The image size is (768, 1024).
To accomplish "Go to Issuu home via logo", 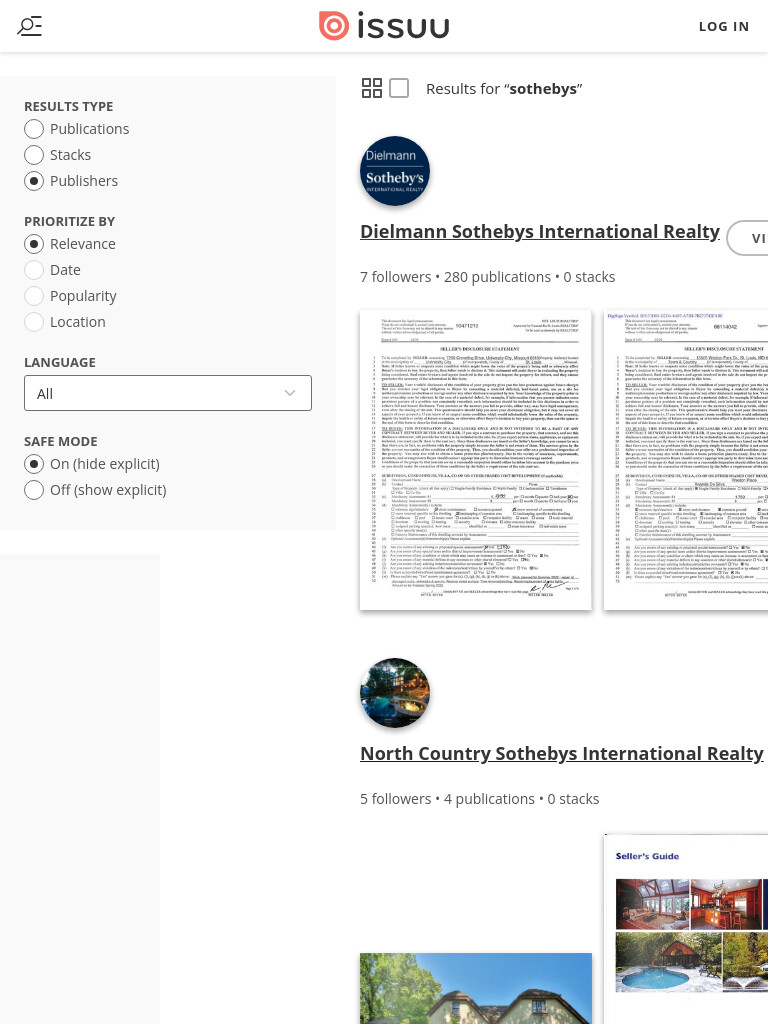I will coord(384,26).
